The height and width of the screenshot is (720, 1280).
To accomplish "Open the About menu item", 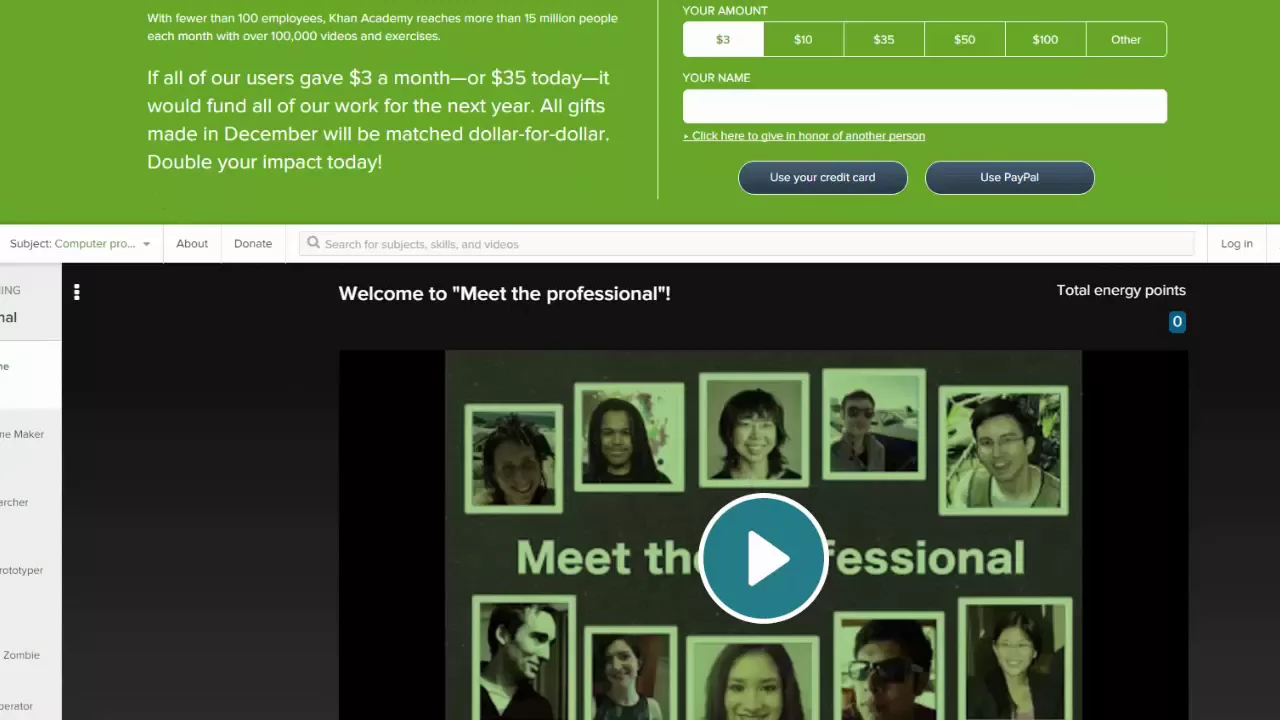I will [192, 244].
